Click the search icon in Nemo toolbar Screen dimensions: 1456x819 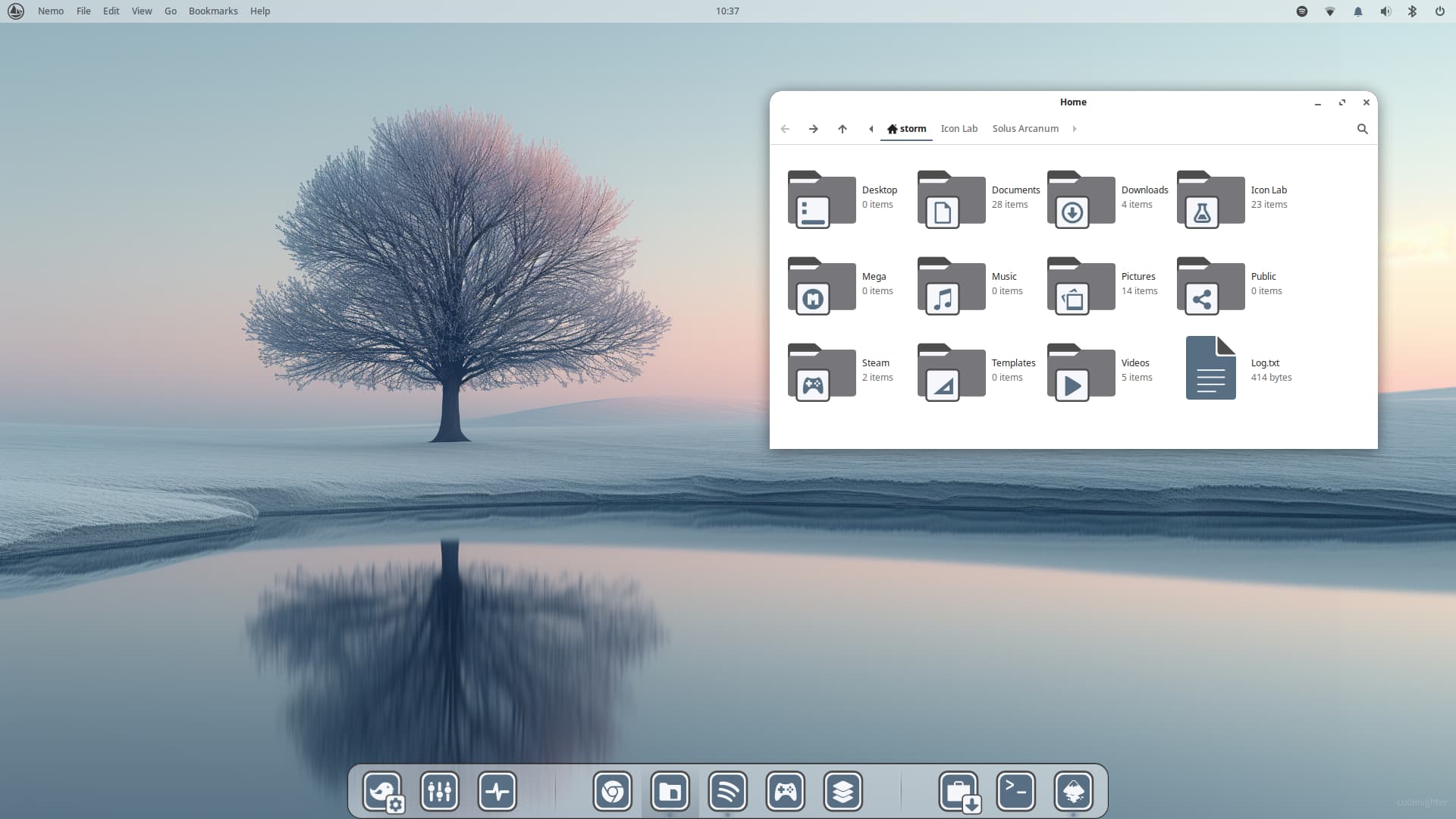coord(1362,129)
